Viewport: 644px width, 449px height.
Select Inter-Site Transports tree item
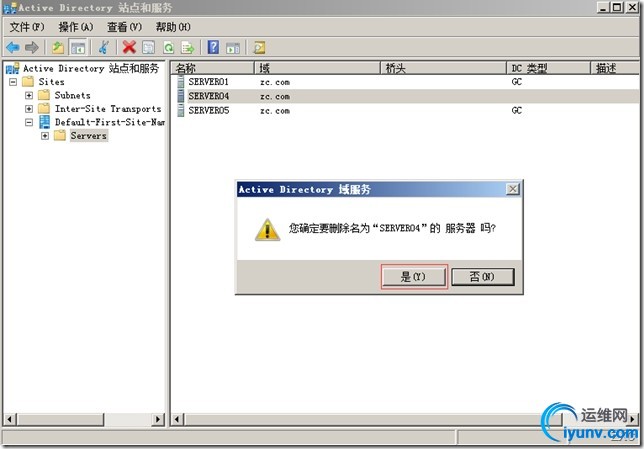click(x=108, y=109)
